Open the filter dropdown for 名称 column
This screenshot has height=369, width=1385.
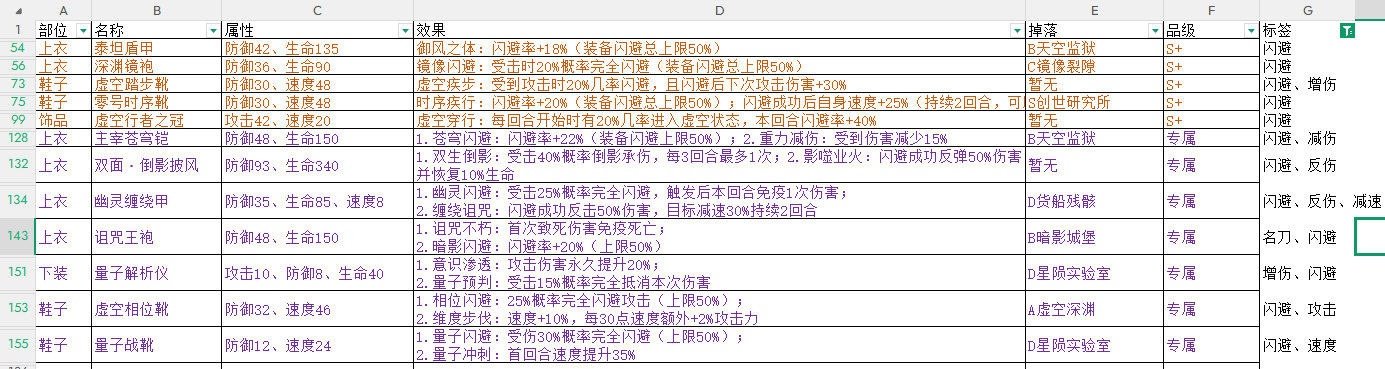pyautogui.click(x=213, y=31)
